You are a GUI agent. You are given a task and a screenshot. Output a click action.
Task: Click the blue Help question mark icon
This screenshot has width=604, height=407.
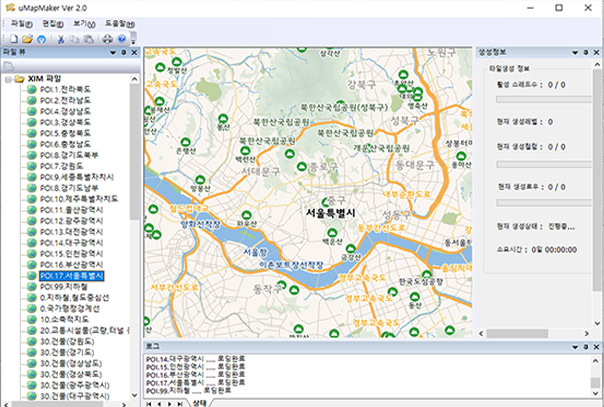pyautogui.click(x=122, y=39)
